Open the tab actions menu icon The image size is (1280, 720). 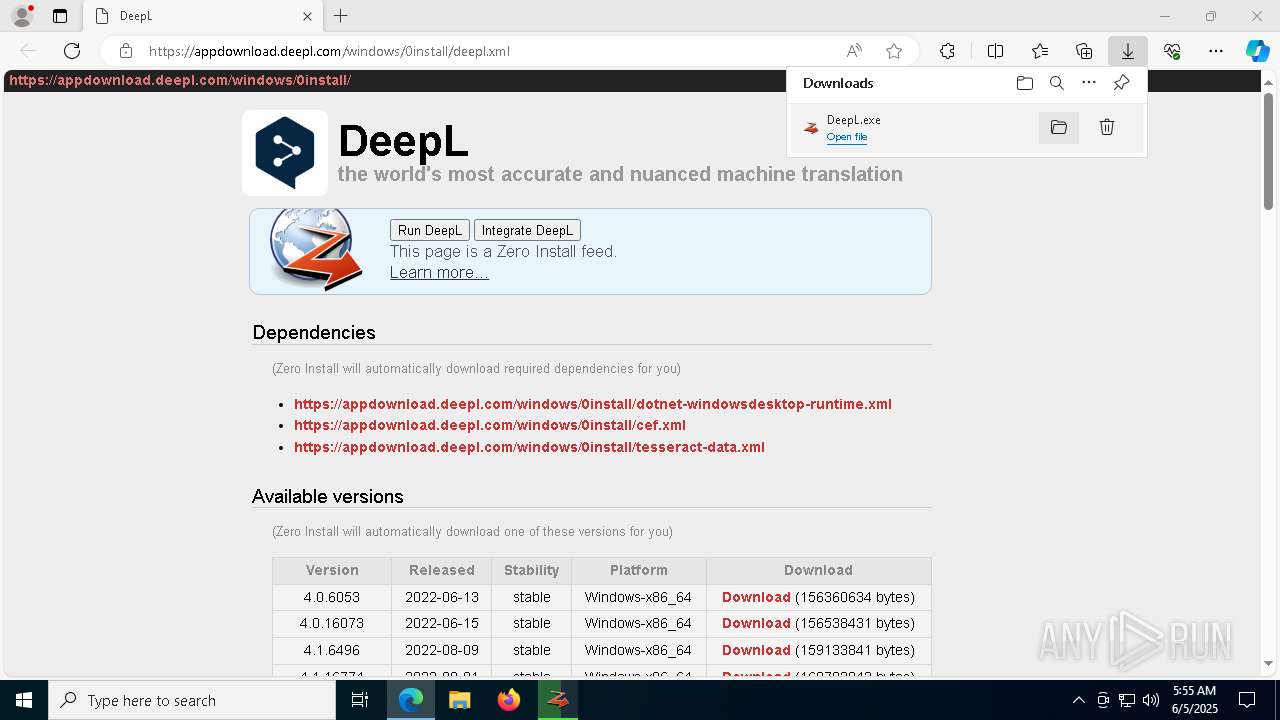coord(60,16)
